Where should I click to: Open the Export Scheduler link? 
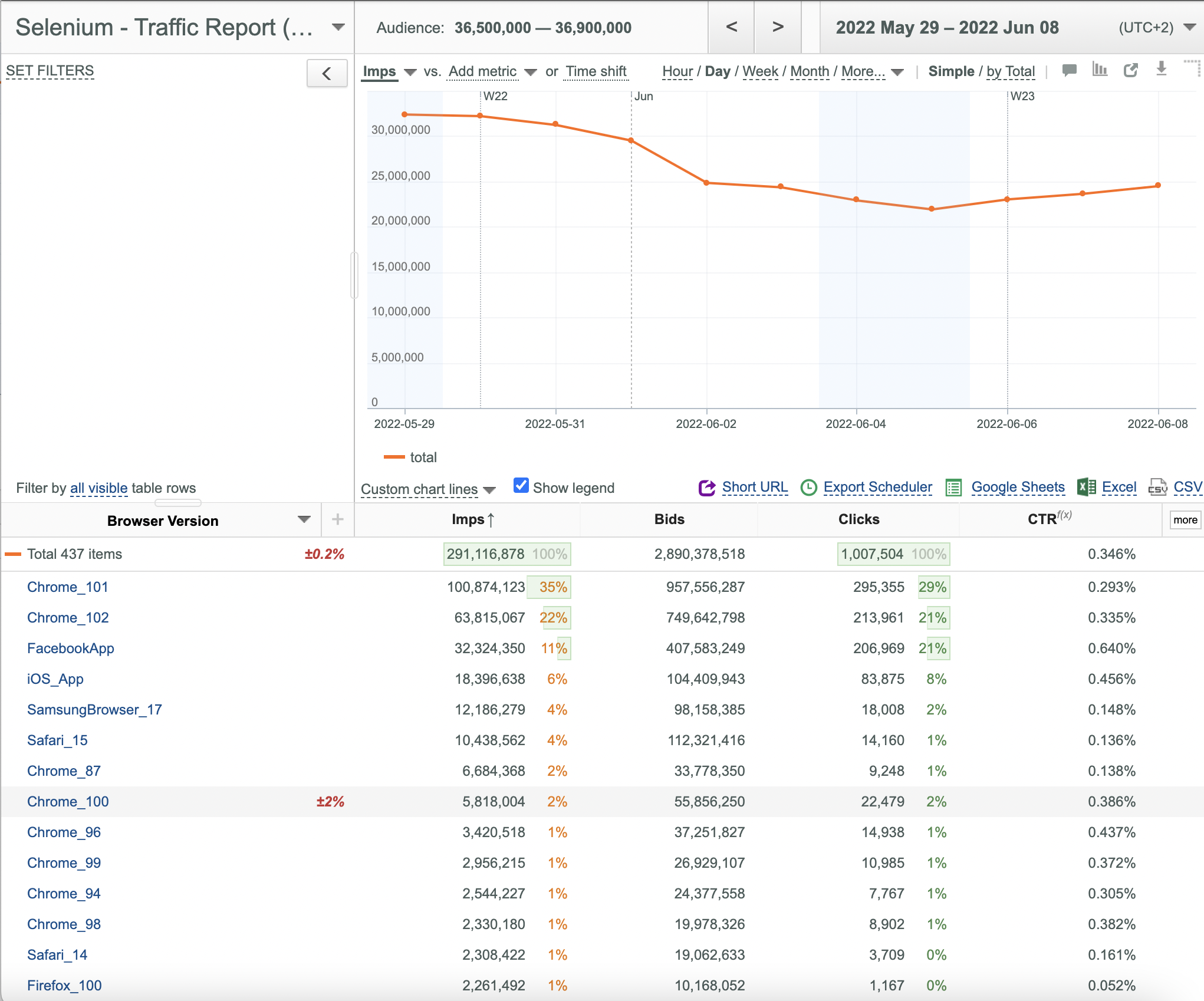(x=877, y=487)
